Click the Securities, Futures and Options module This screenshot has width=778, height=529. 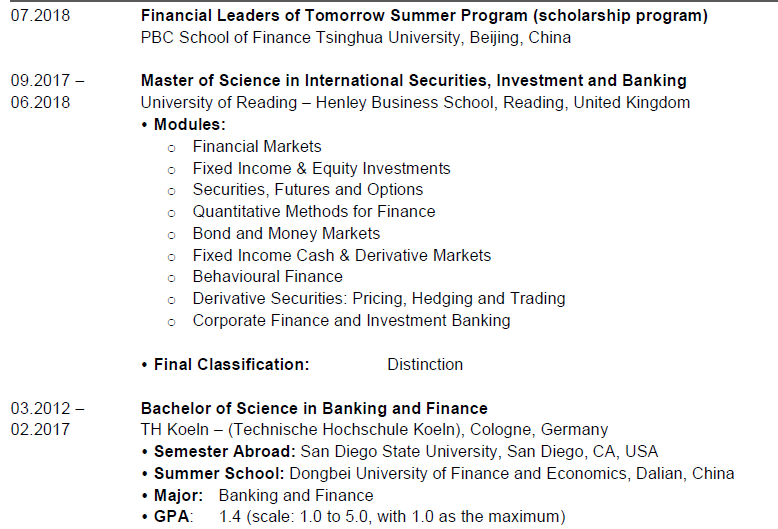point(307,190)
